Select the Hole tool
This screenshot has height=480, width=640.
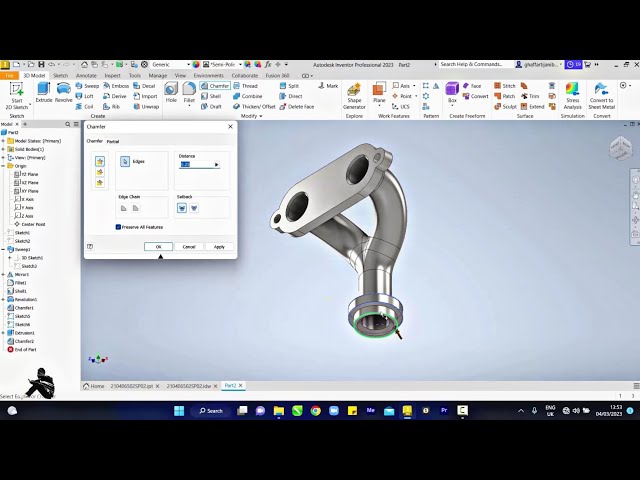click(x=171, y=92)
